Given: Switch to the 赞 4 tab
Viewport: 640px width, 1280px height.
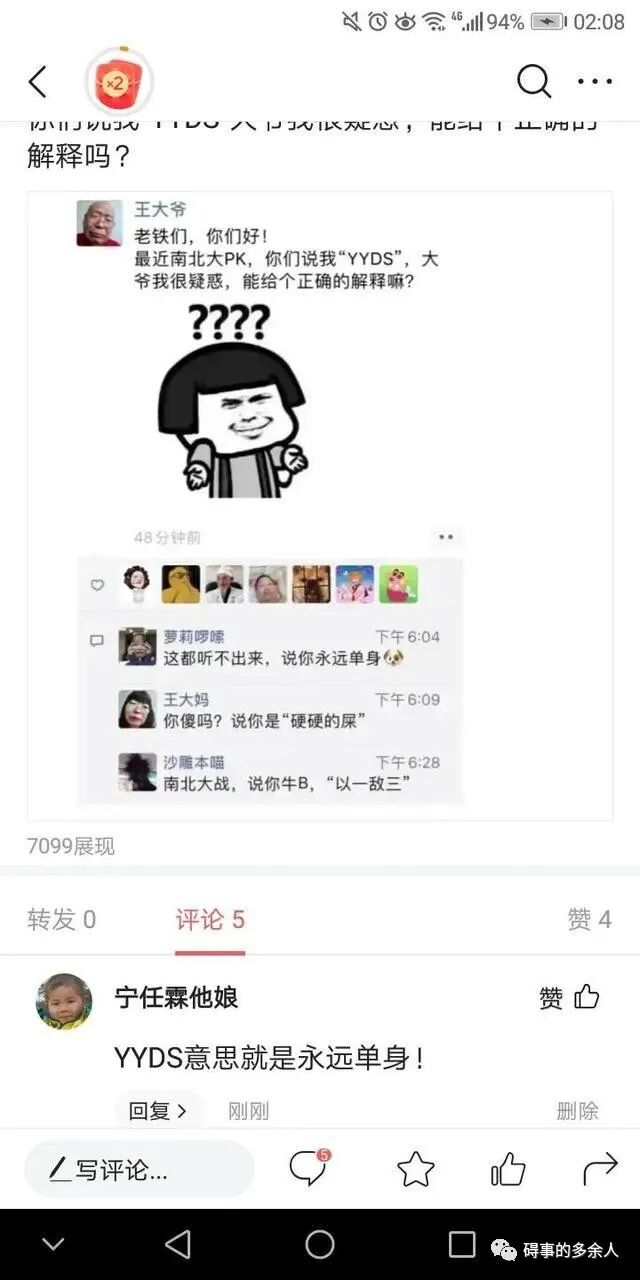Looking at the screenshot, I should (589, 920).
